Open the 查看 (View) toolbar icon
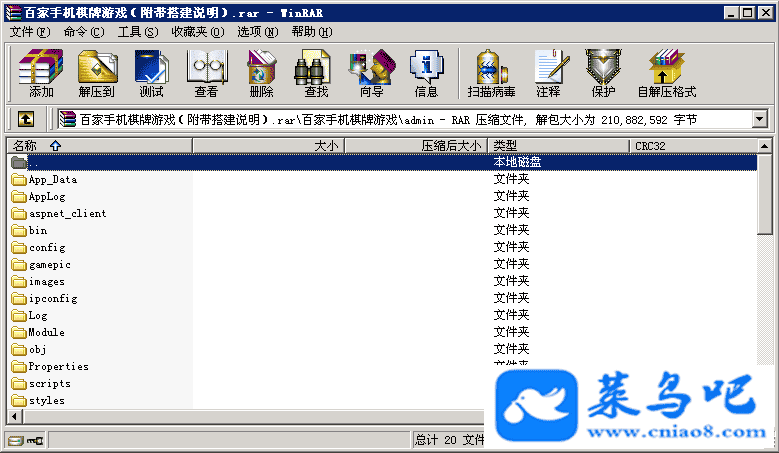Screen dimensions: 779x453 [x=207, y=73]
